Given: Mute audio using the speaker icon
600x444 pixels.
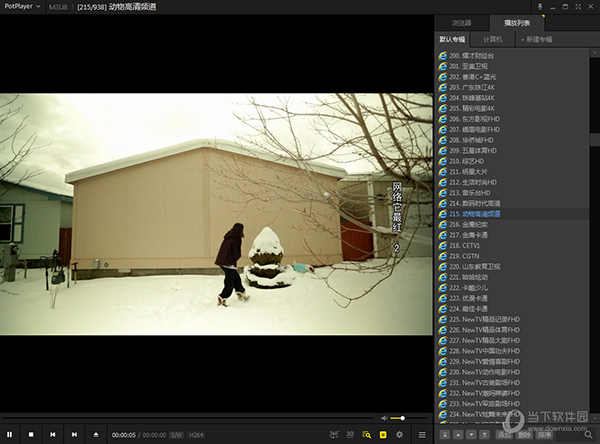Looking at the screenshot, I should [384, 418].
